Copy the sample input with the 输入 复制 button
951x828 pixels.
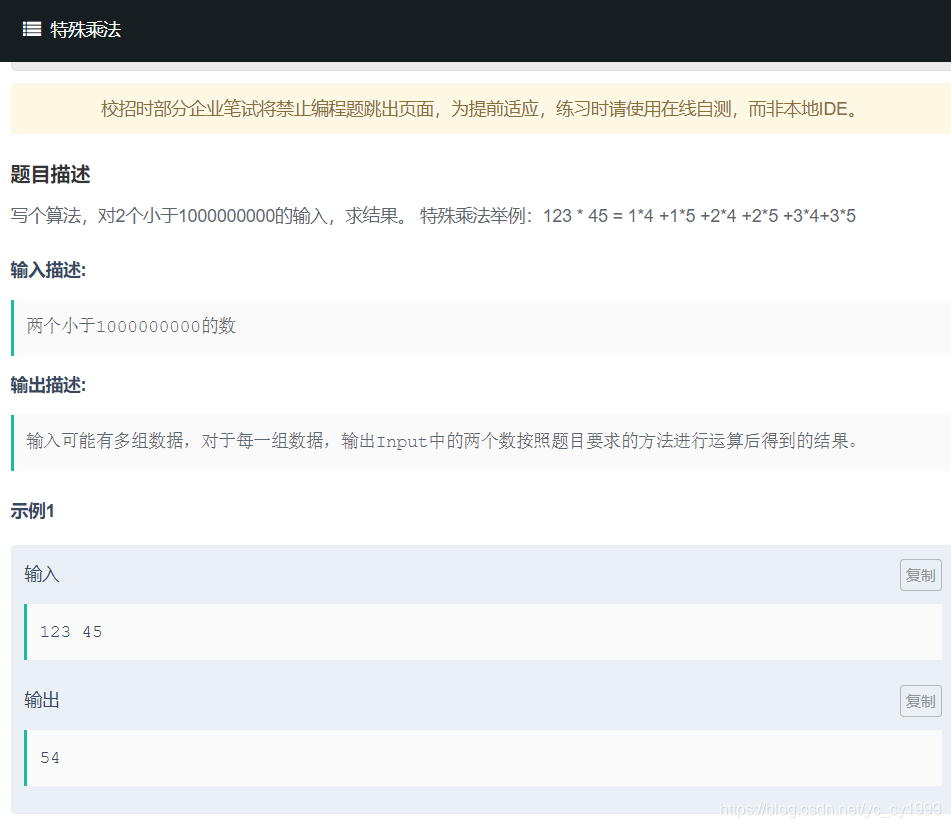tap(920, 575)
